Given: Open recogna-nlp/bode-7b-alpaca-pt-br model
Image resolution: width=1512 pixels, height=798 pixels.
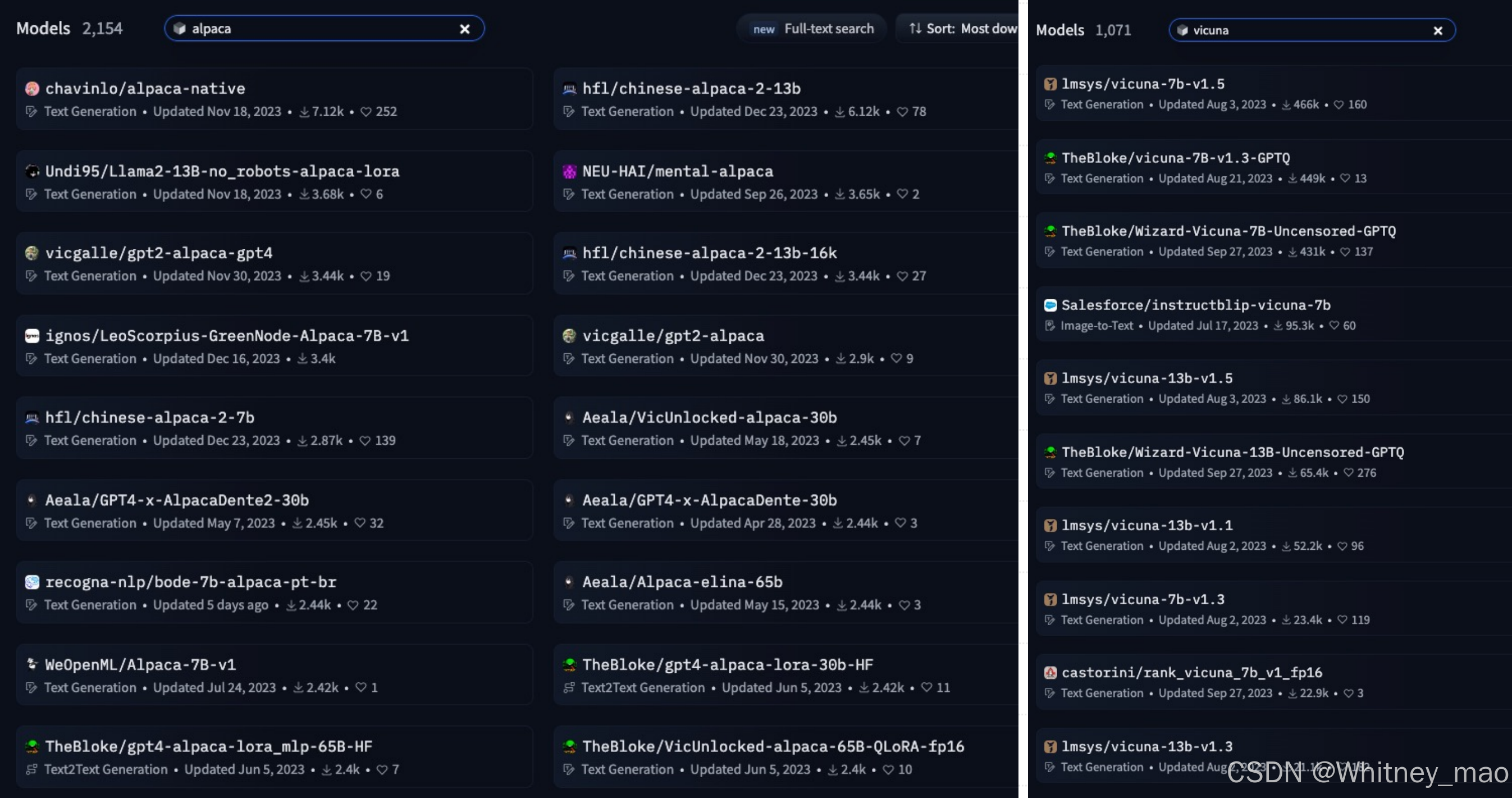Looking at the screenshot, I should pyautogui.click(x=191, y=582).
